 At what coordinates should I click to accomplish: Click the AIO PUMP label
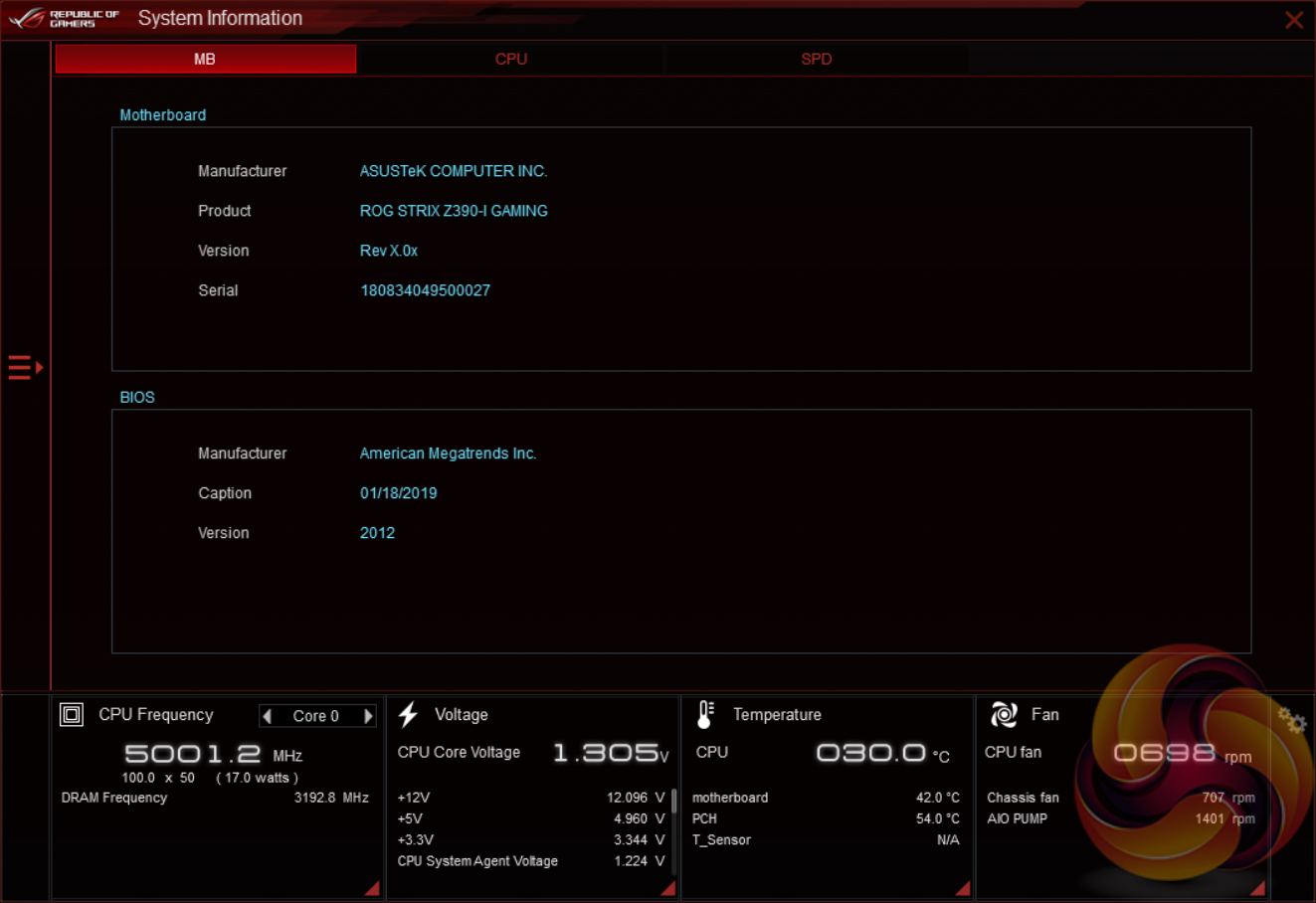click(1017, 818)
